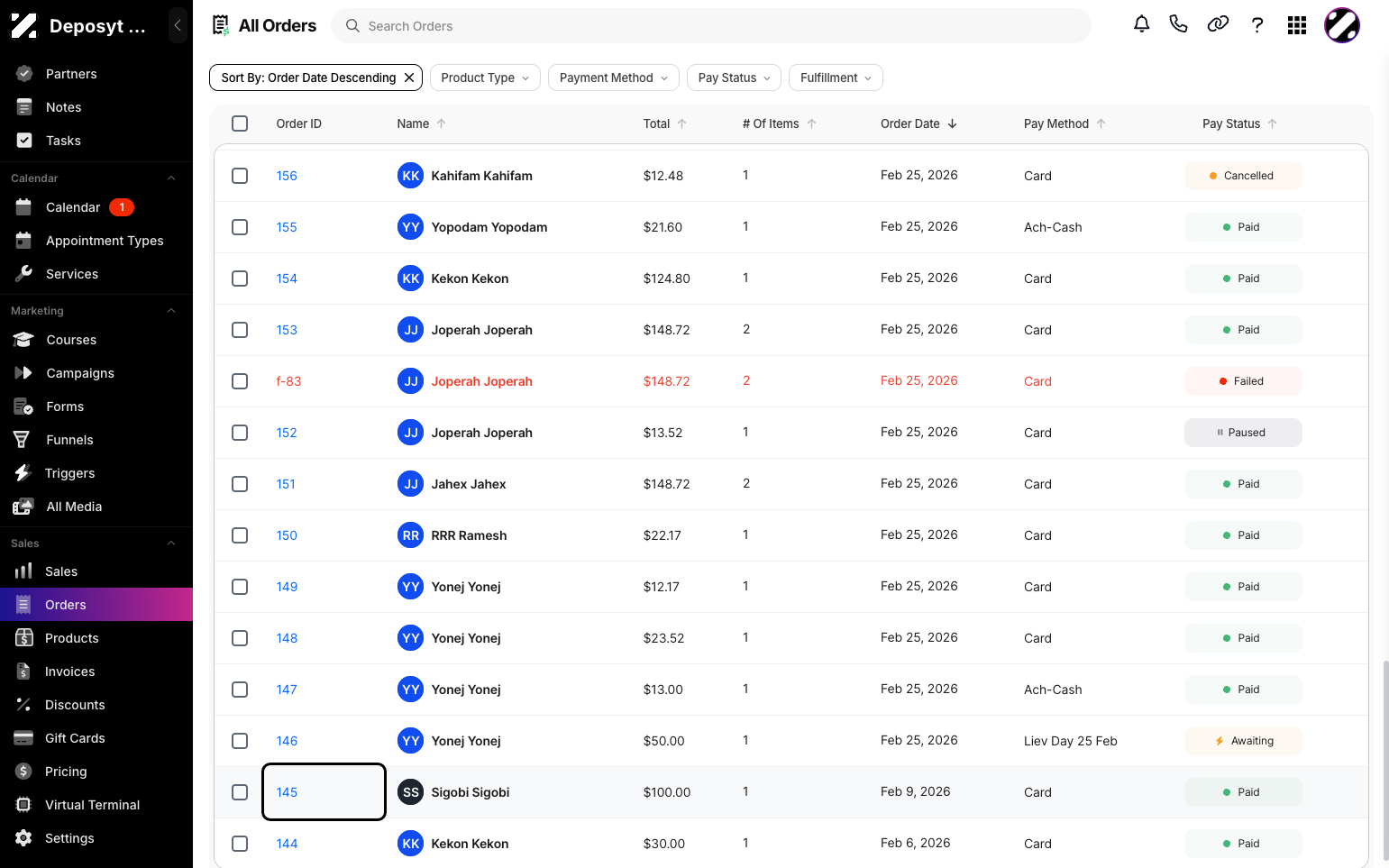
Task: Select the checkbox for order 144
Action: [x=240, y=844]
